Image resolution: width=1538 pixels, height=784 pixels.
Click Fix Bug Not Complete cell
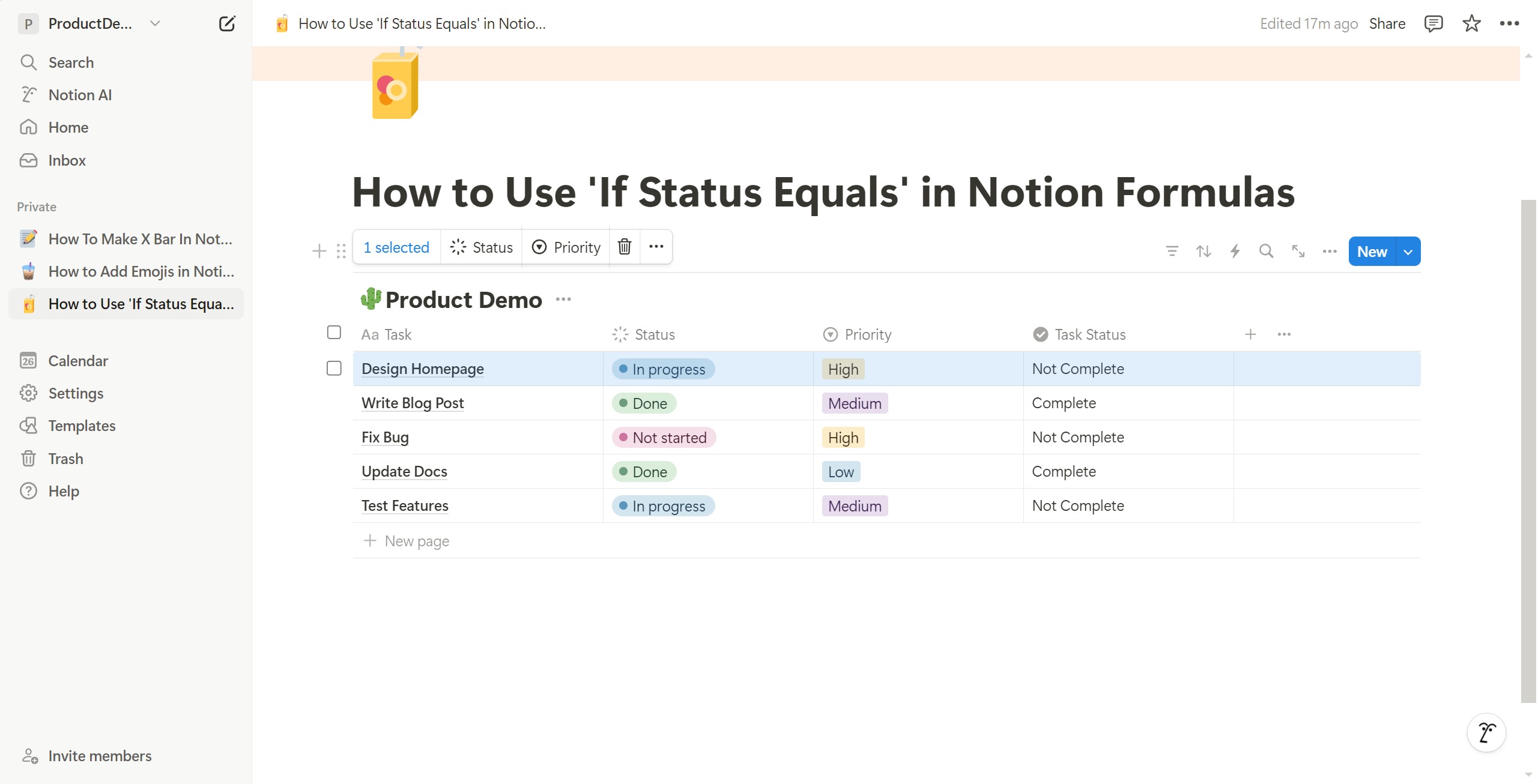click(x=1128, y=437)
